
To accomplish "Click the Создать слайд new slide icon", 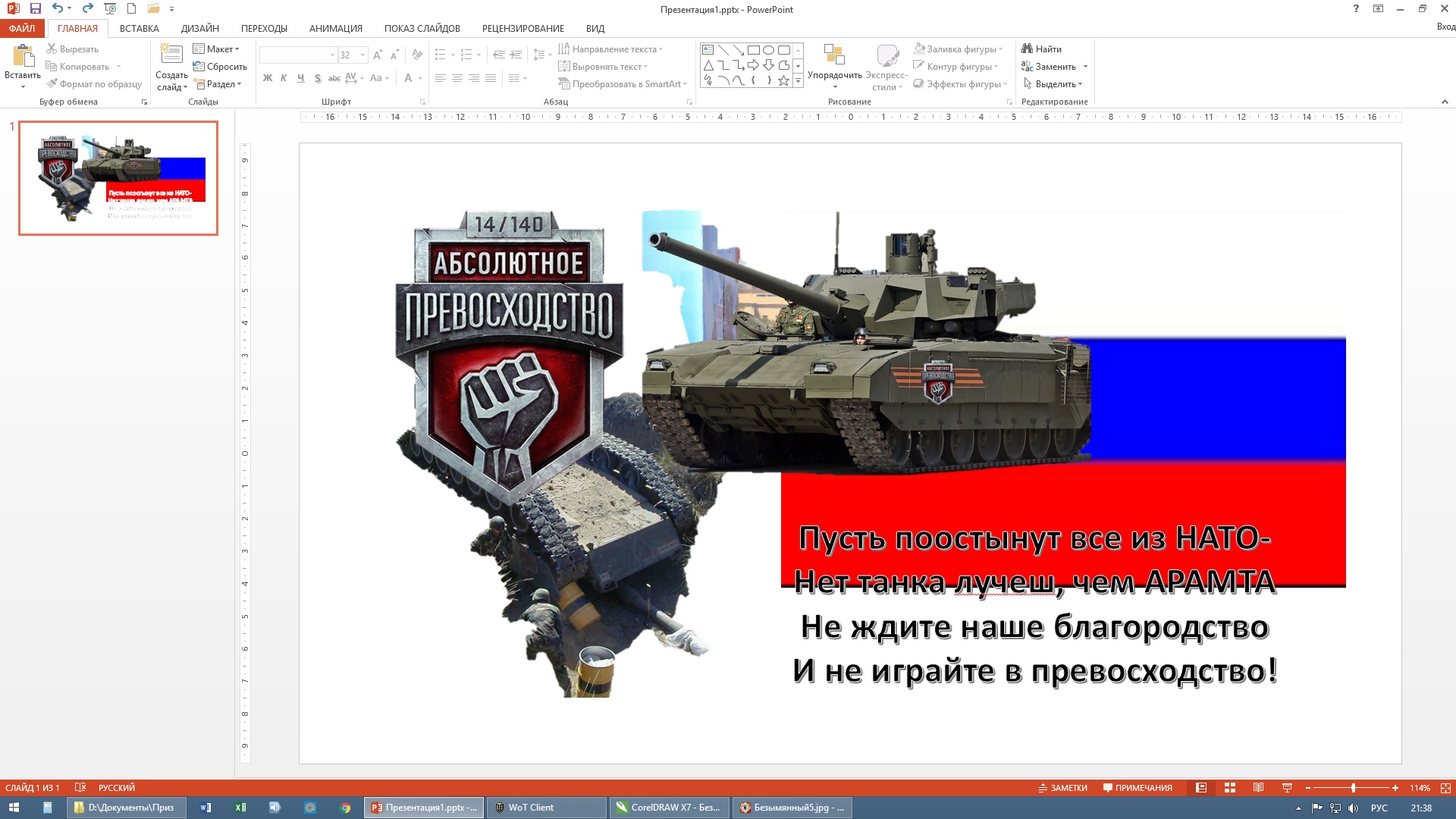I will pyautogui.click(x=171, y=55).
